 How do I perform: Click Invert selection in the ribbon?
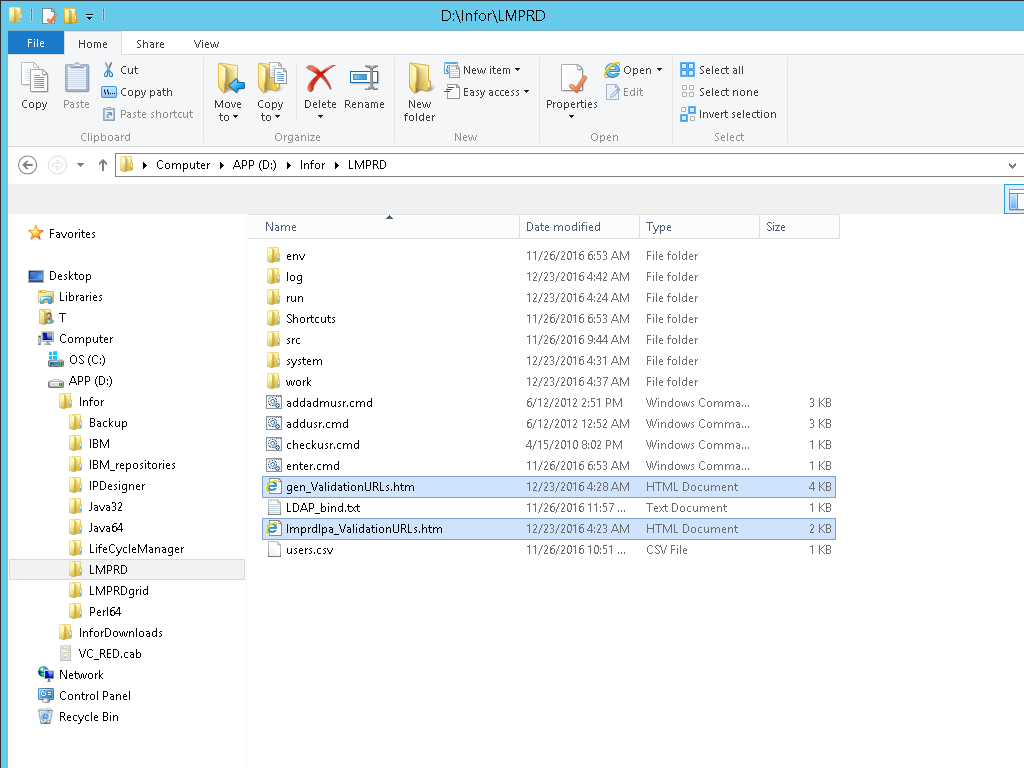pos(728,114)
